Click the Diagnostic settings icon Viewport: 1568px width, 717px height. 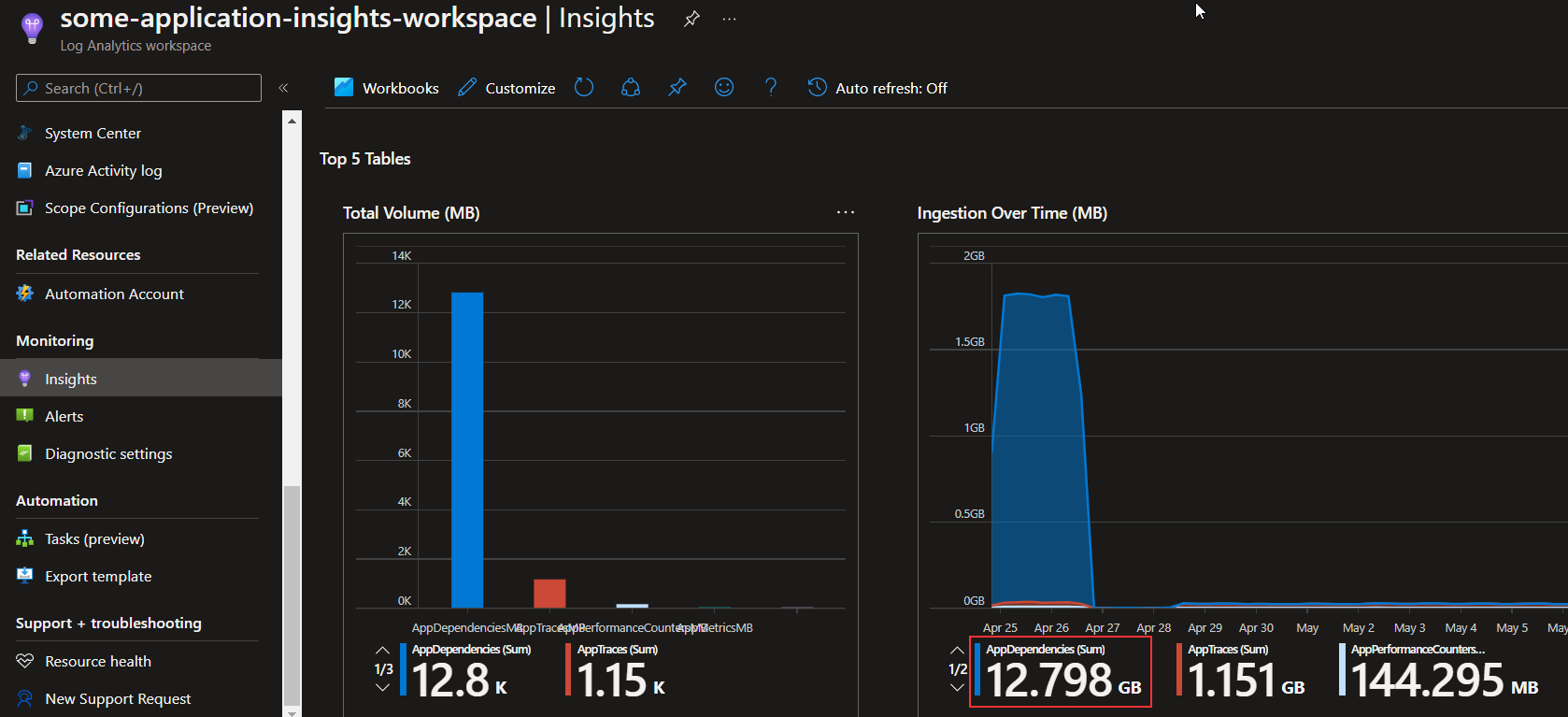[x=25, y=453]
